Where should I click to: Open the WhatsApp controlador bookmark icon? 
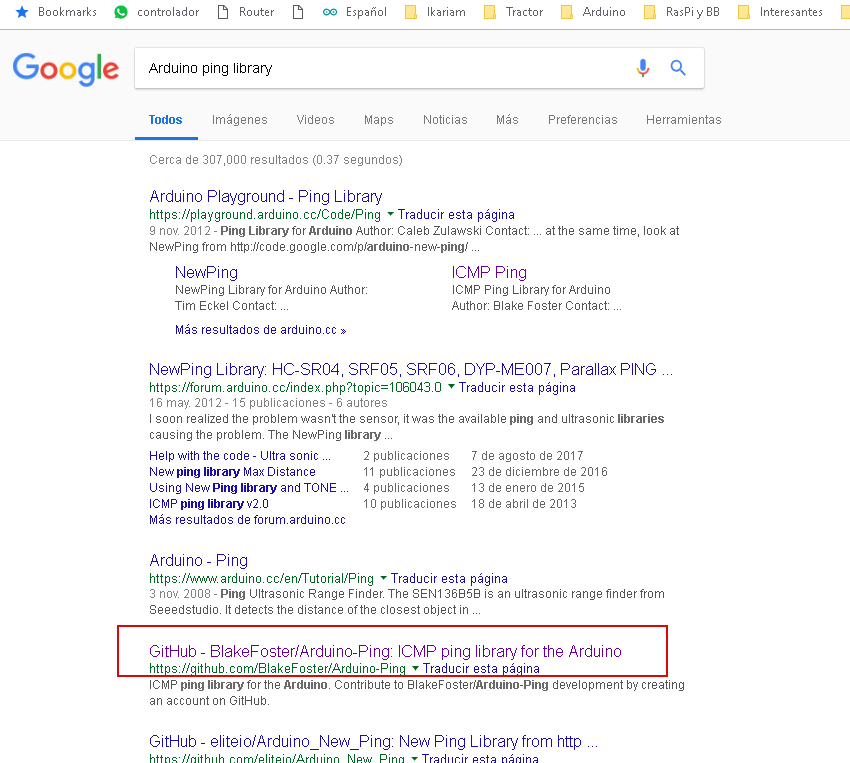coord(121,11)
